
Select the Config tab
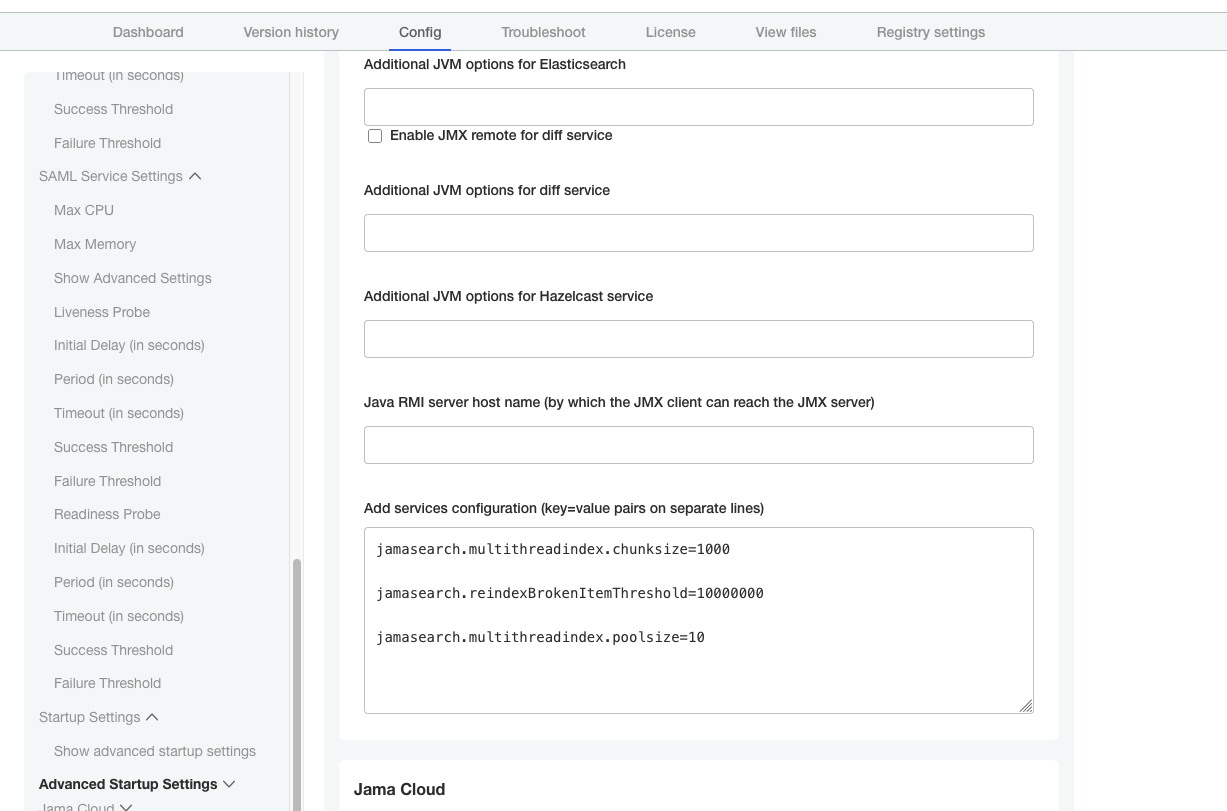pos(420,32)
